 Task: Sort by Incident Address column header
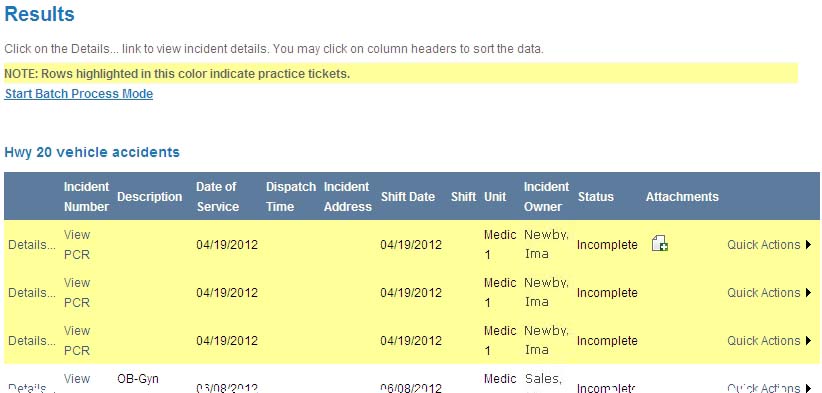coord(348,196)
